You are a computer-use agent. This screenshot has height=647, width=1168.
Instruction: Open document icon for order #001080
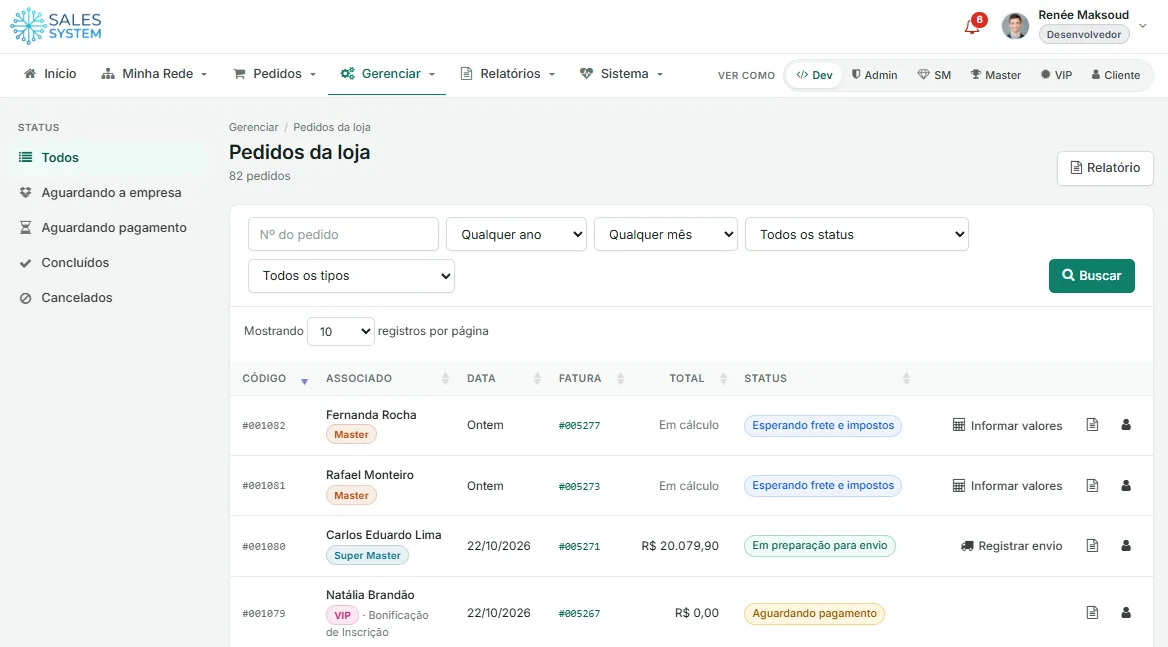click(1092, 546)
